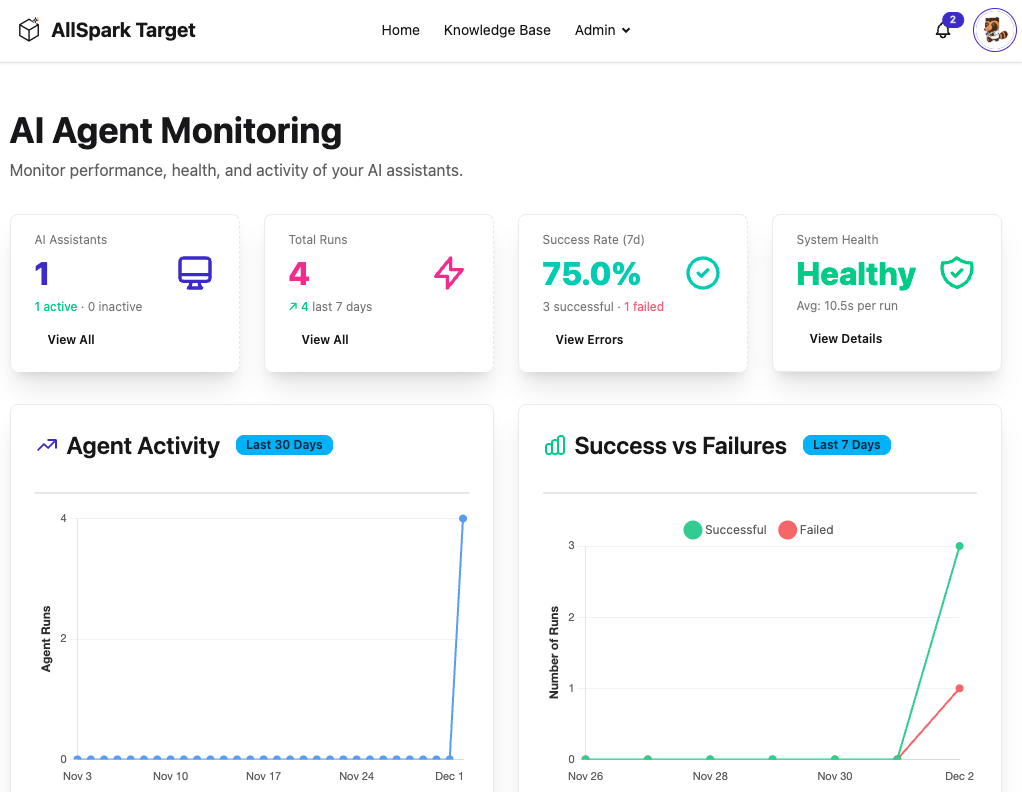Toggle the Successful series in the legend
Viewport: 1022px width, 792px height.
click(725, 529)
